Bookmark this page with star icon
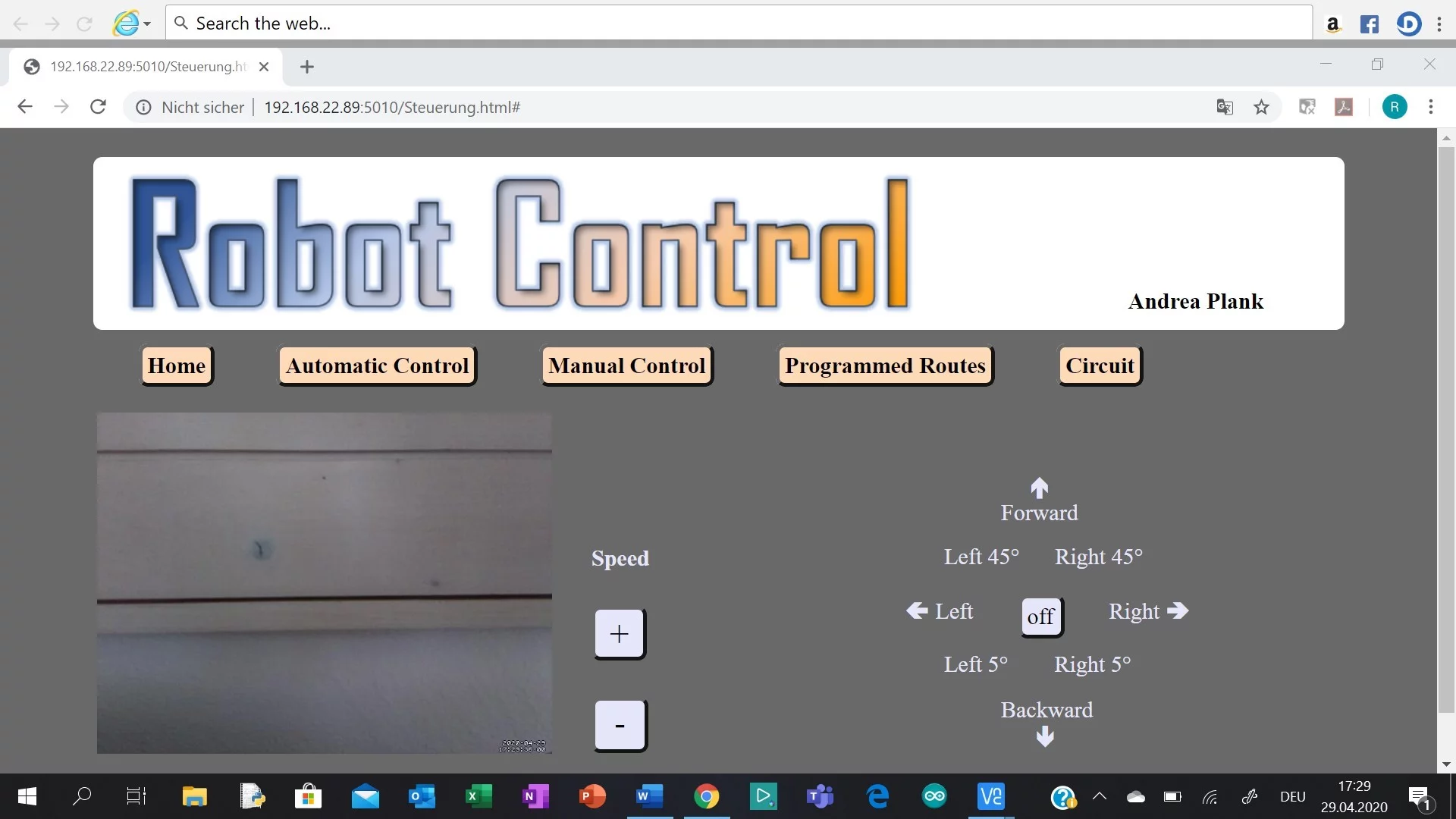The image size is (1456, 819). pos(1261,107)
